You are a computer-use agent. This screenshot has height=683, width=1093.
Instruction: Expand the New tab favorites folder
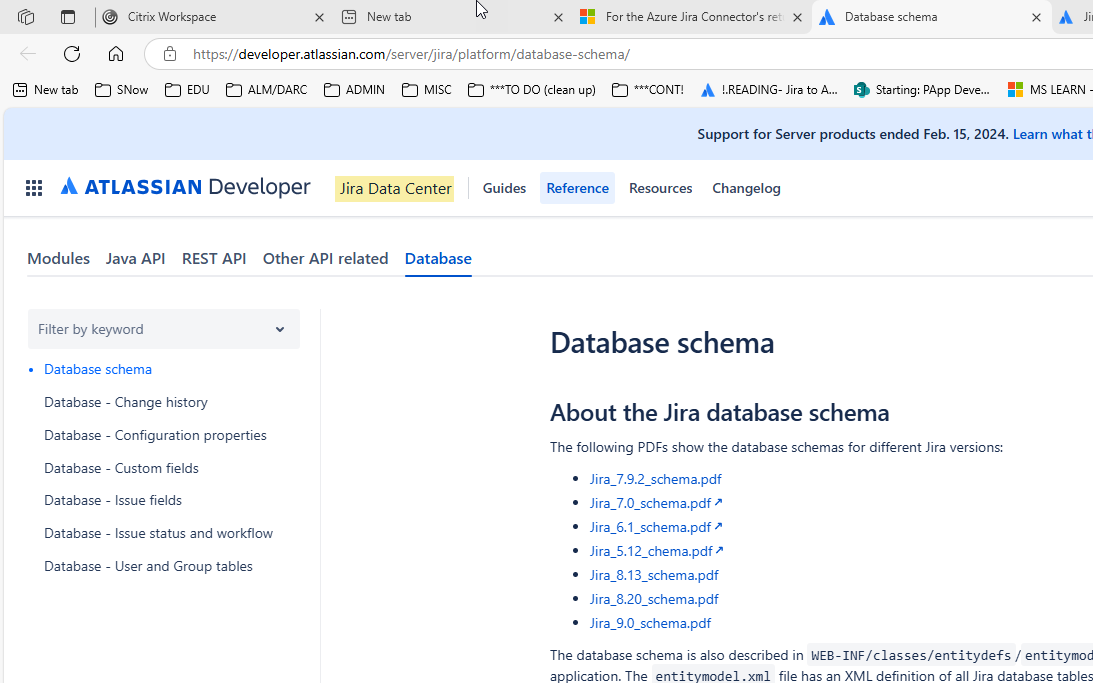point(44,89)
